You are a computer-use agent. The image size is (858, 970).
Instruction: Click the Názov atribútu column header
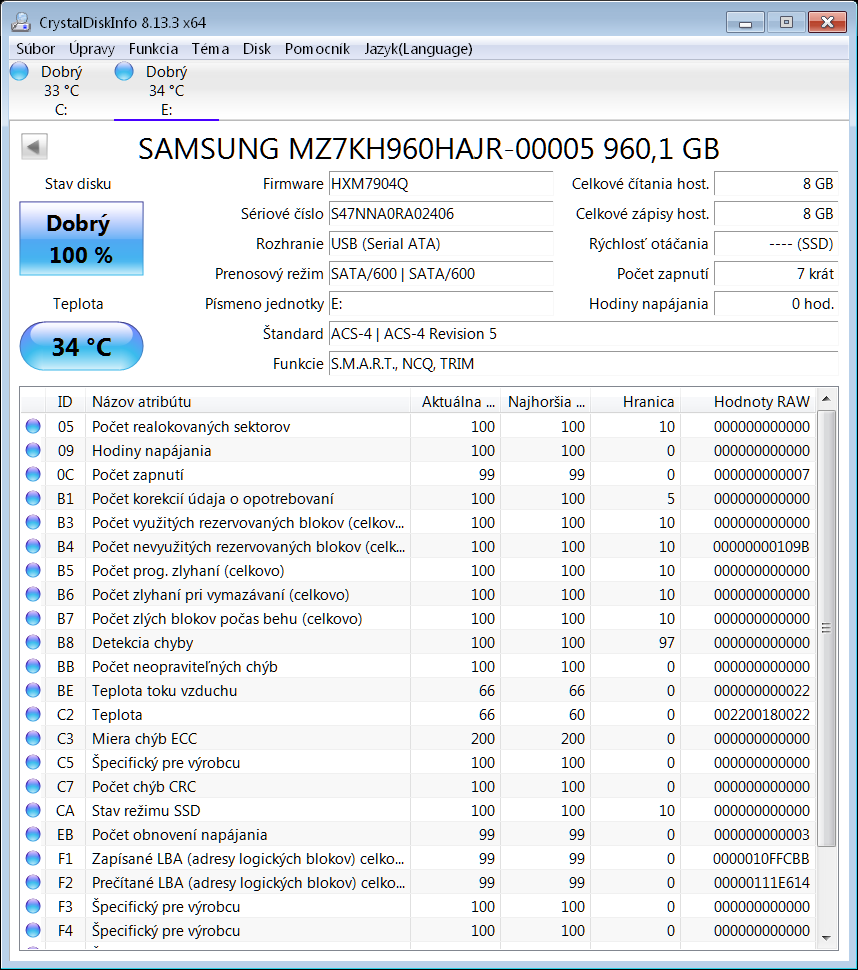(248, 401)
